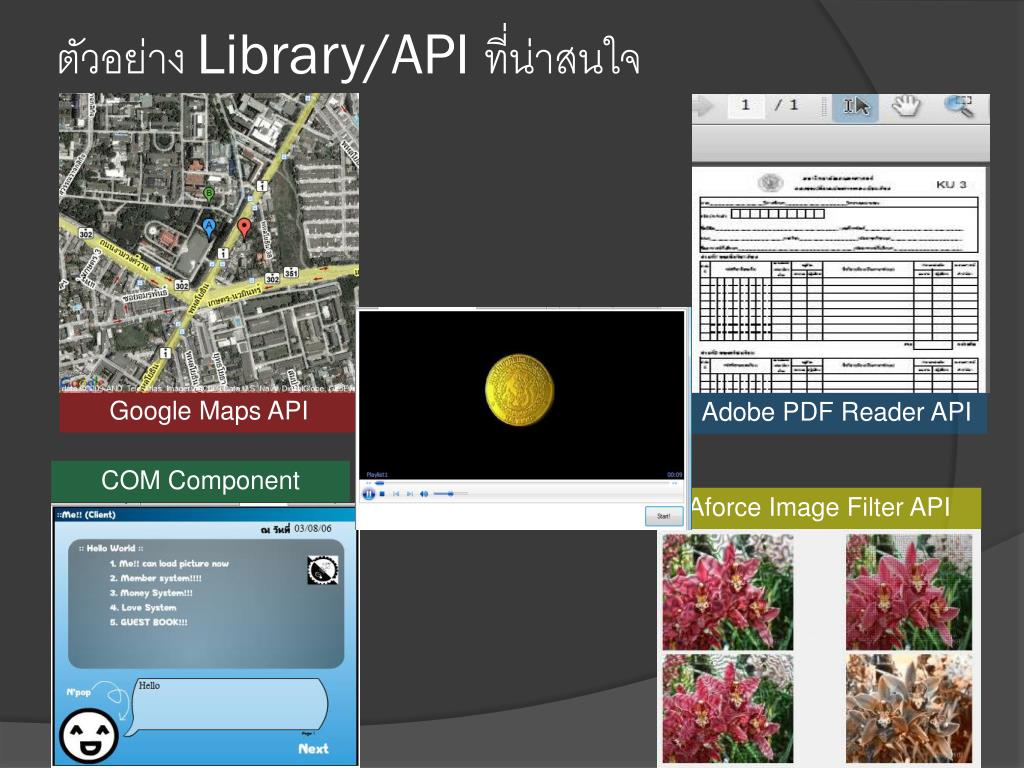Choose the Hand tool in PDF reader

(x=906, y=105)
